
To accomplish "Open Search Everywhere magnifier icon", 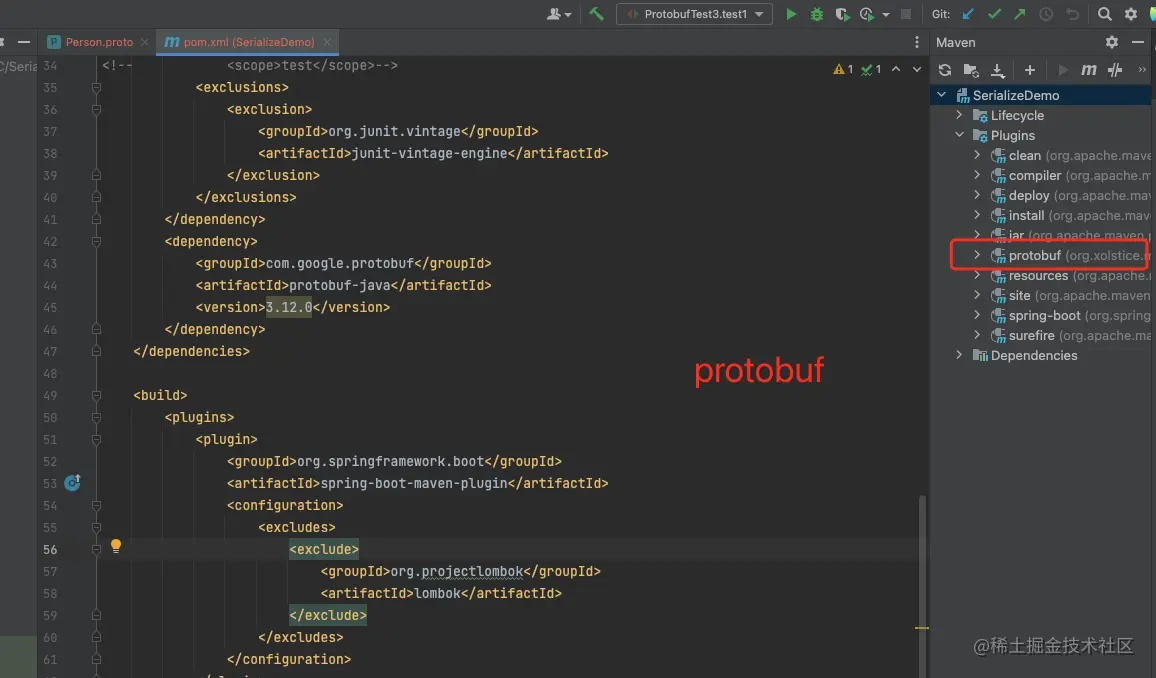I will click(x=1104, y=14).
